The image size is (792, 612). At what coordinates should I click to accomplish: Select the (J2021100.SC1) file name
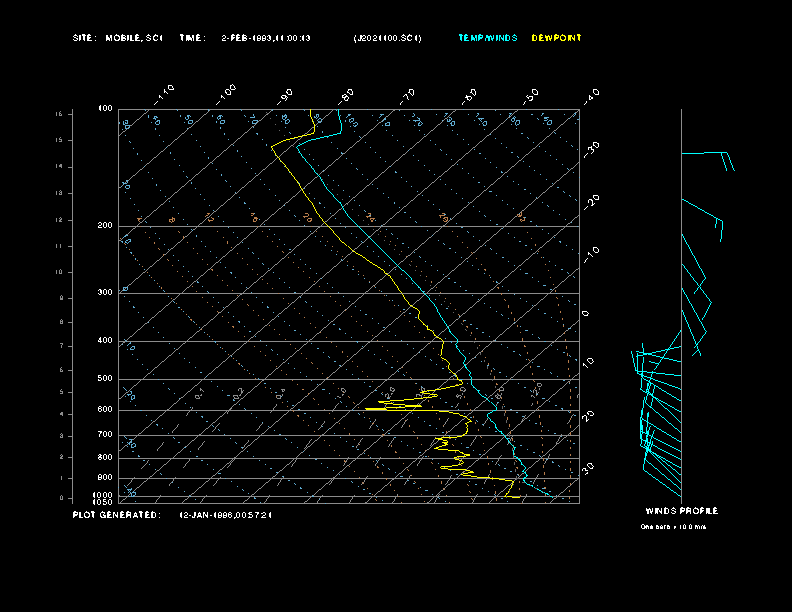coord(387,38)
